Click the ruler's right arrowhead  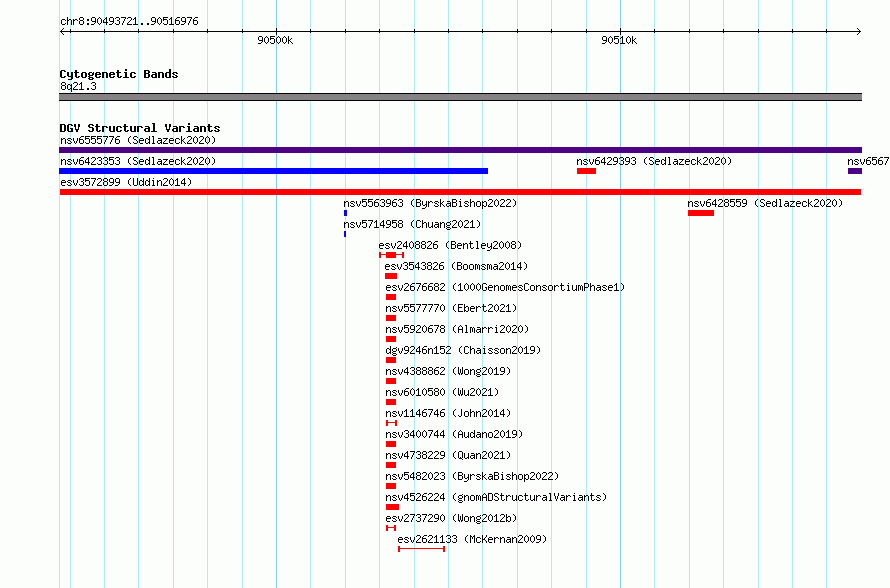[x=859, y=32]
